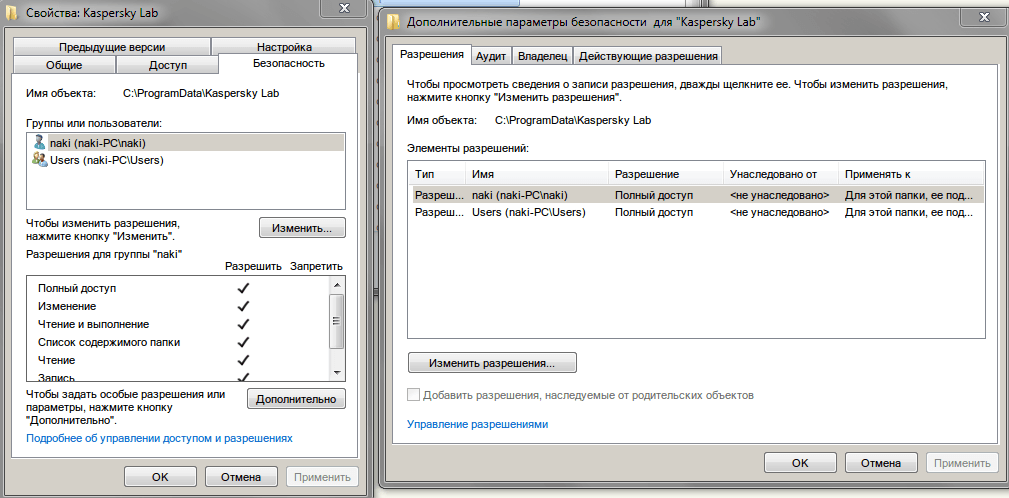Open the Предыдущие версии tab
1009x498 pixels.
click(x=111, y=47)
